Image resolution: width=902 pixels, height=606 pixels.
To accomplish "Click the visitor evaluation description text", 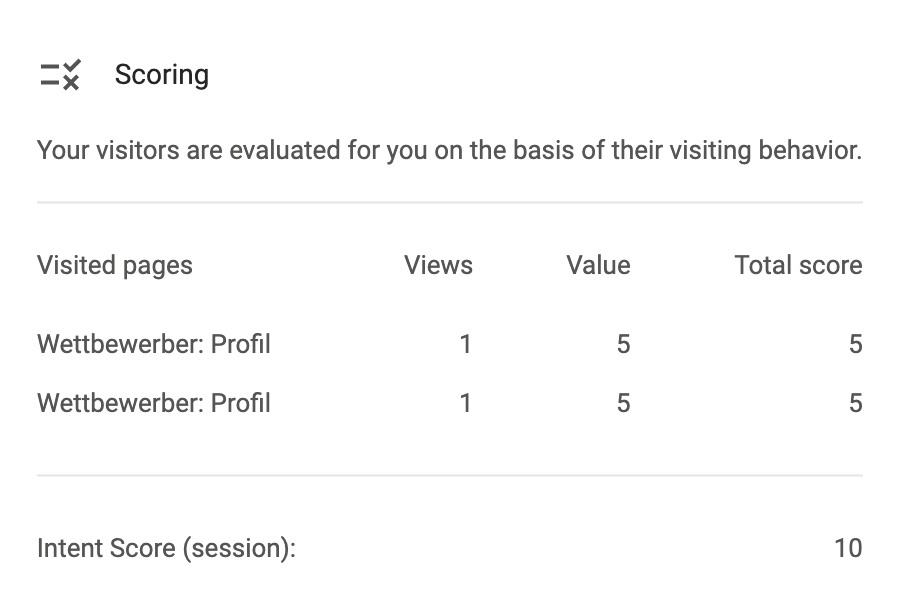I will (449, 150).
